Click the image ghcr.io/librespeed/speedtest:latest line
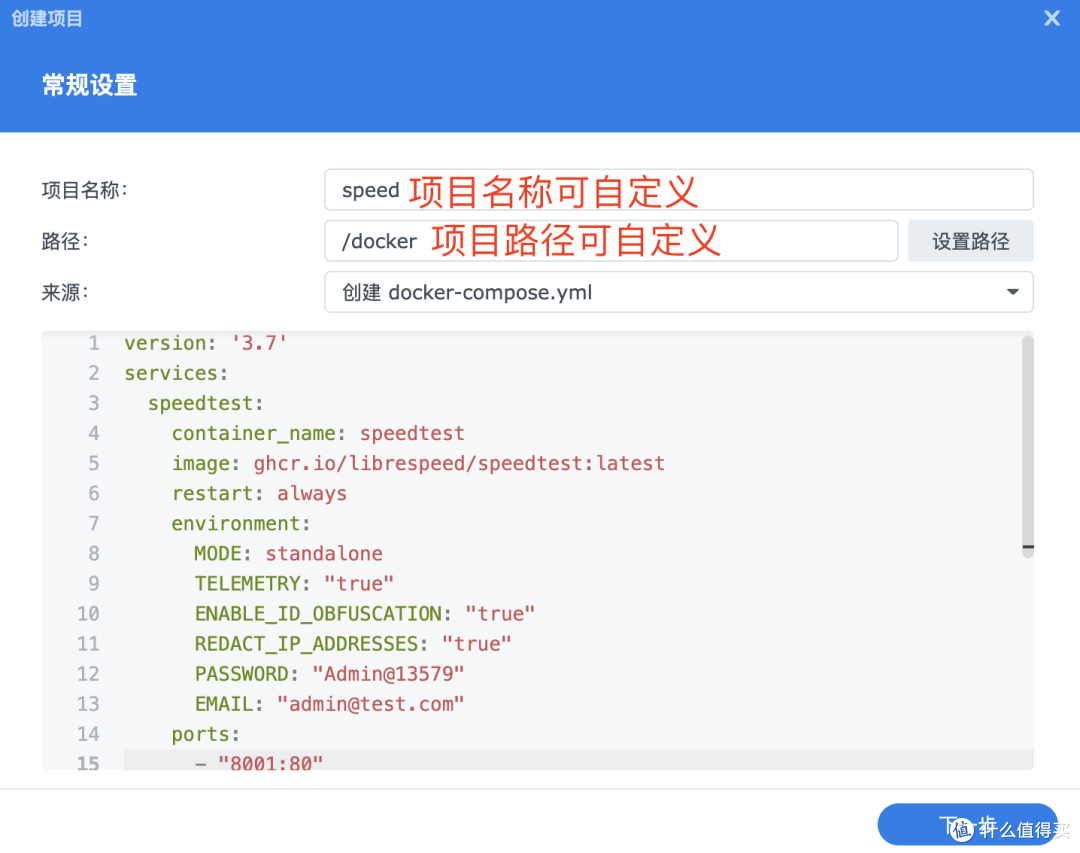 418,464
